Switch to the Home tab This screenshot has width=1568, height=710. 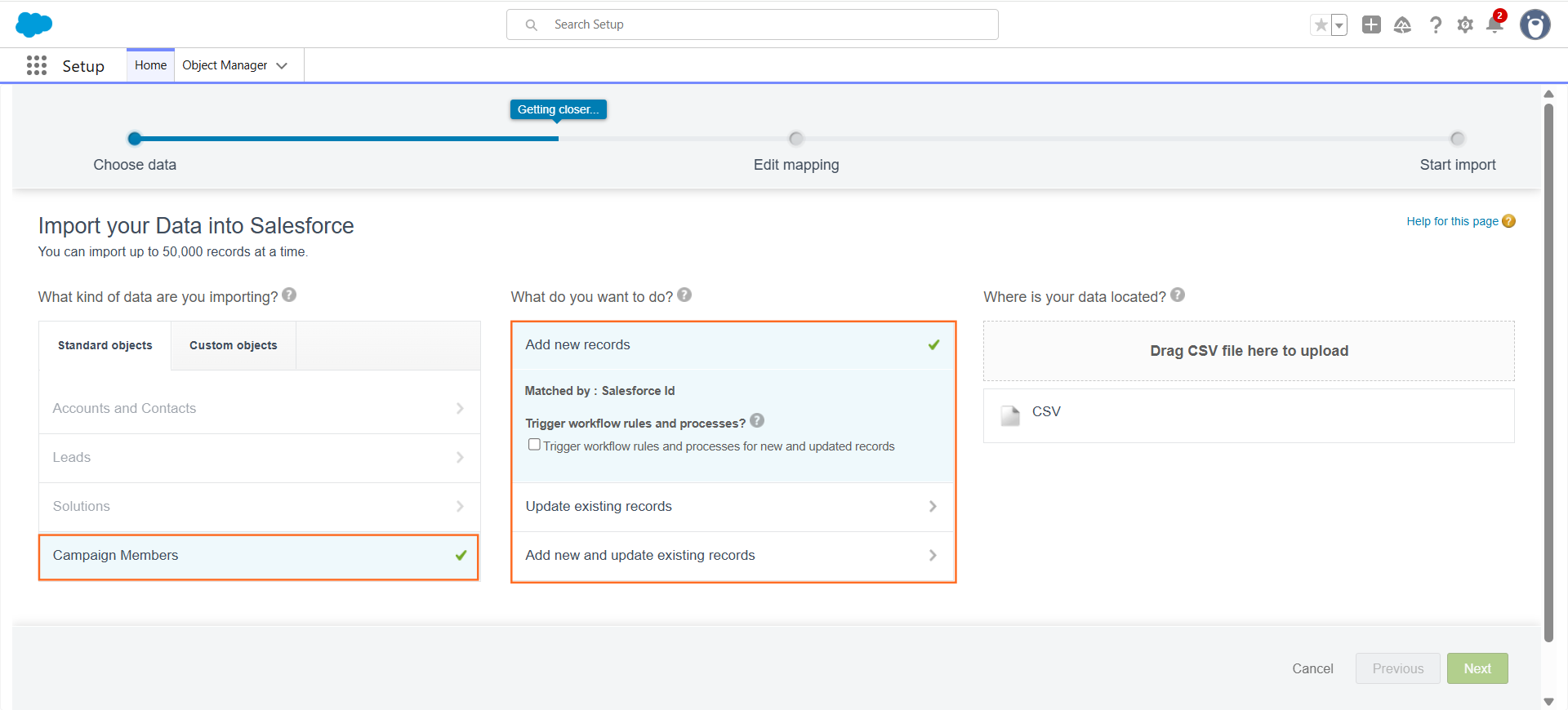click(x=150, y=65)
